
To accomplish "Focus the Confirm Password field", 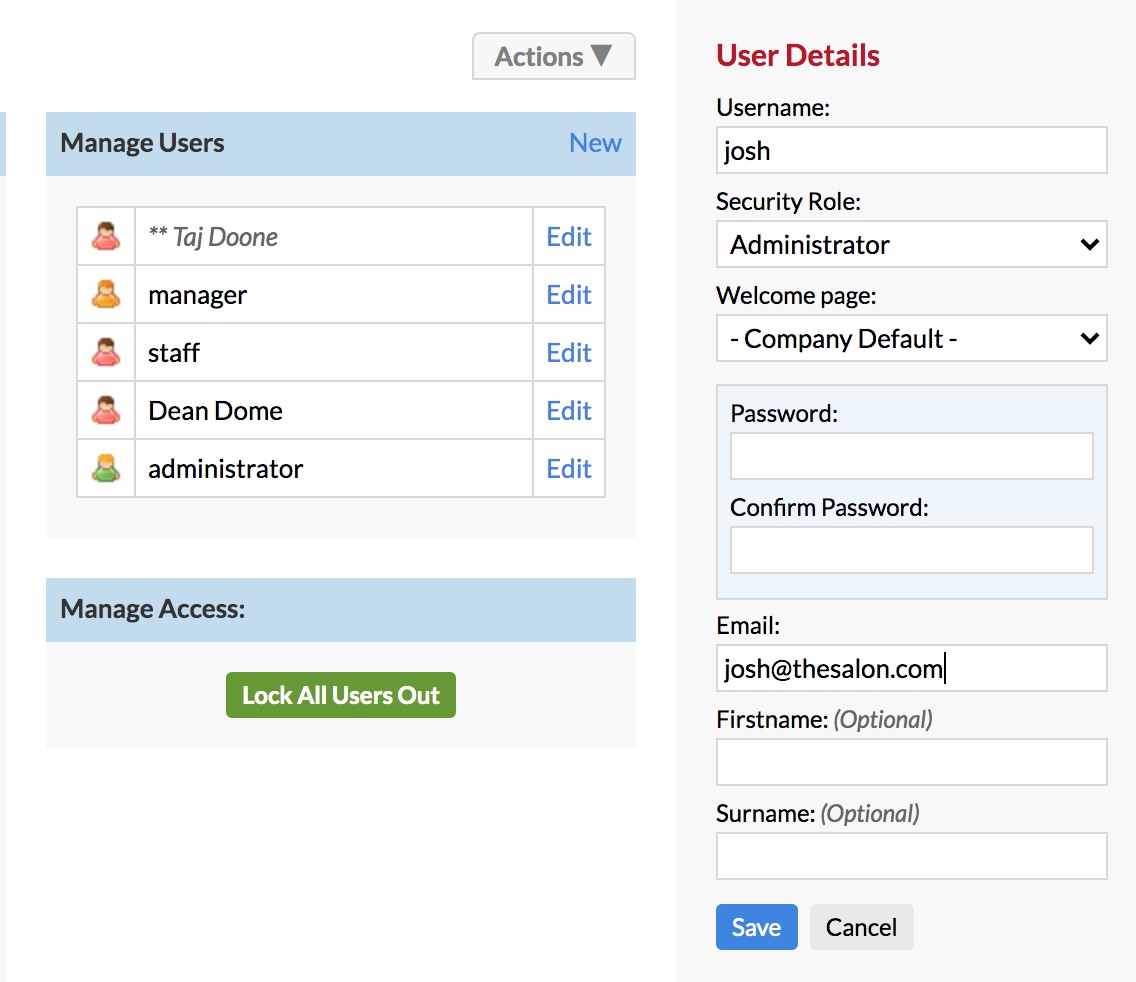I will tap(911, 550).
